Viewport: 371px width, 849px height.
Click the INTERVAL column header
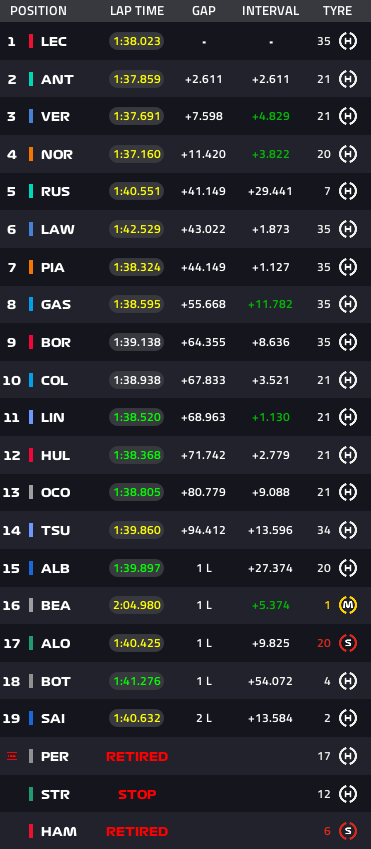(270, 11)
